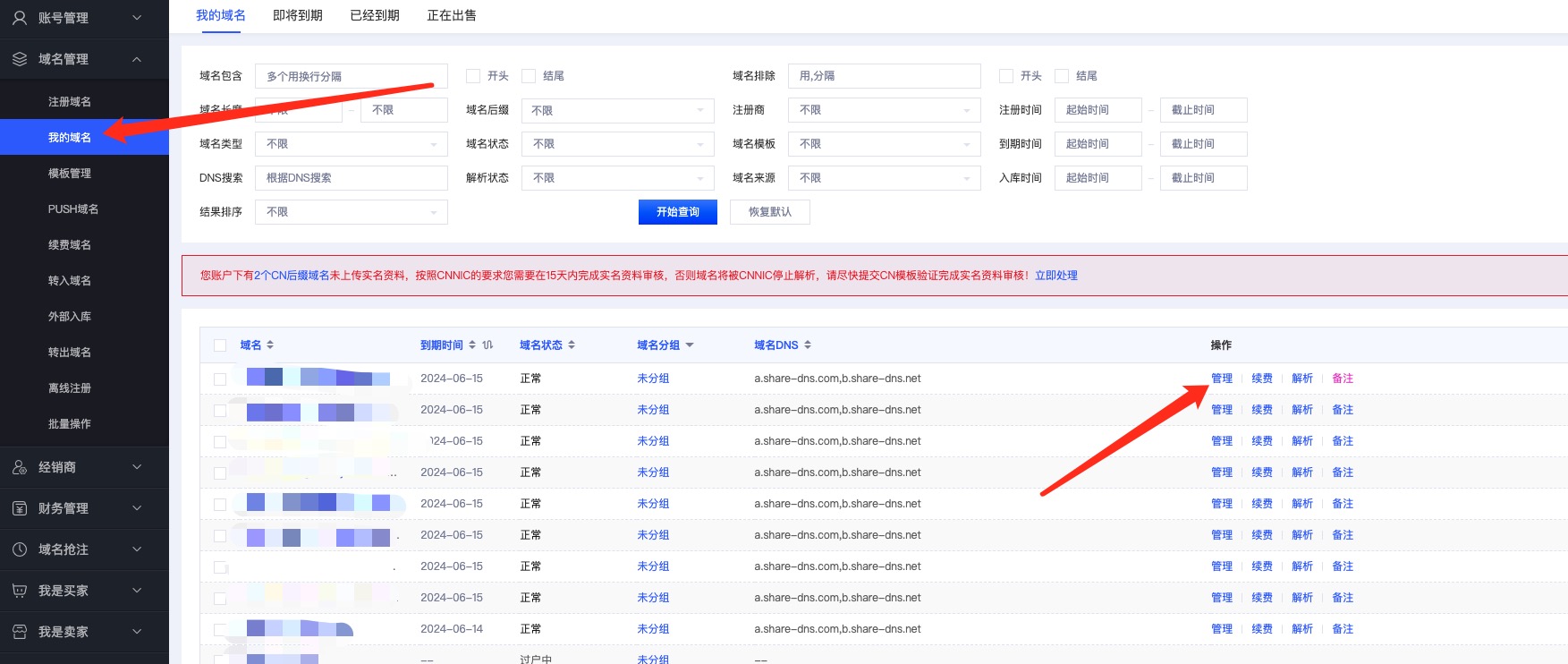Screen dimensions: 1568x664
Task: Click the 立即处理 link in red notice
Action: pos(1055,276)
